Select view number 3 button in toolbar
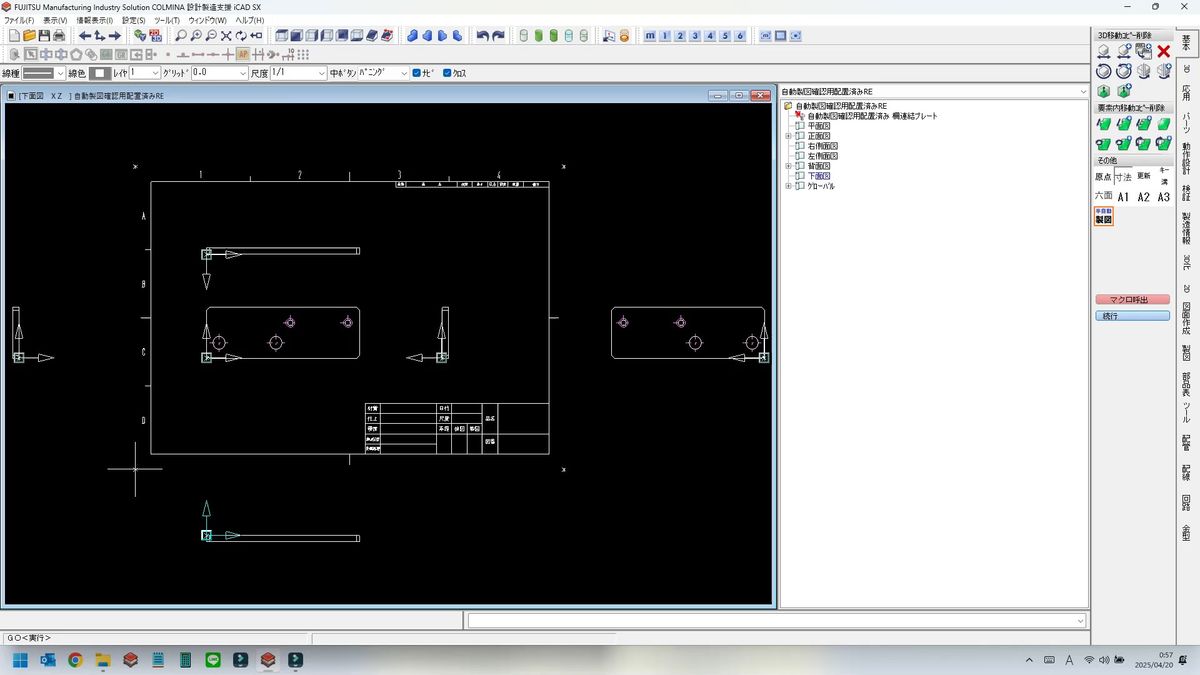Image resolution: width=1200 pixels, height=675 pixels. click(695, 36)
